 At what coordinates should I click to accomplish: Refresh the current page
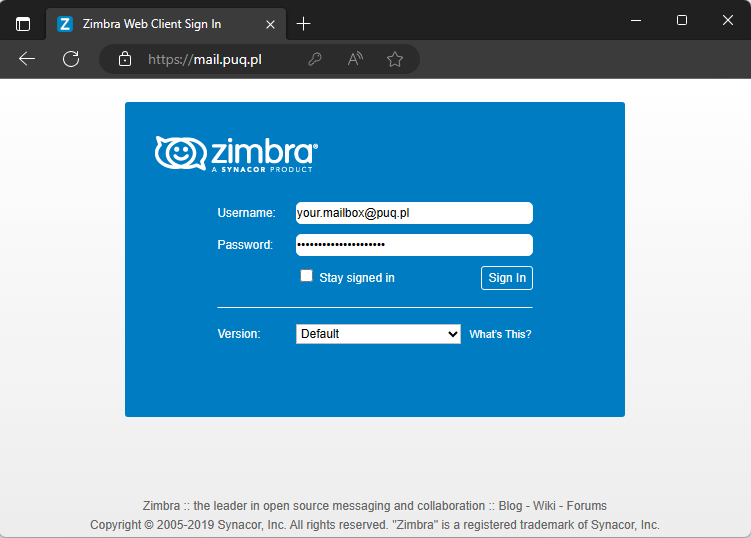tap(71, 59)
